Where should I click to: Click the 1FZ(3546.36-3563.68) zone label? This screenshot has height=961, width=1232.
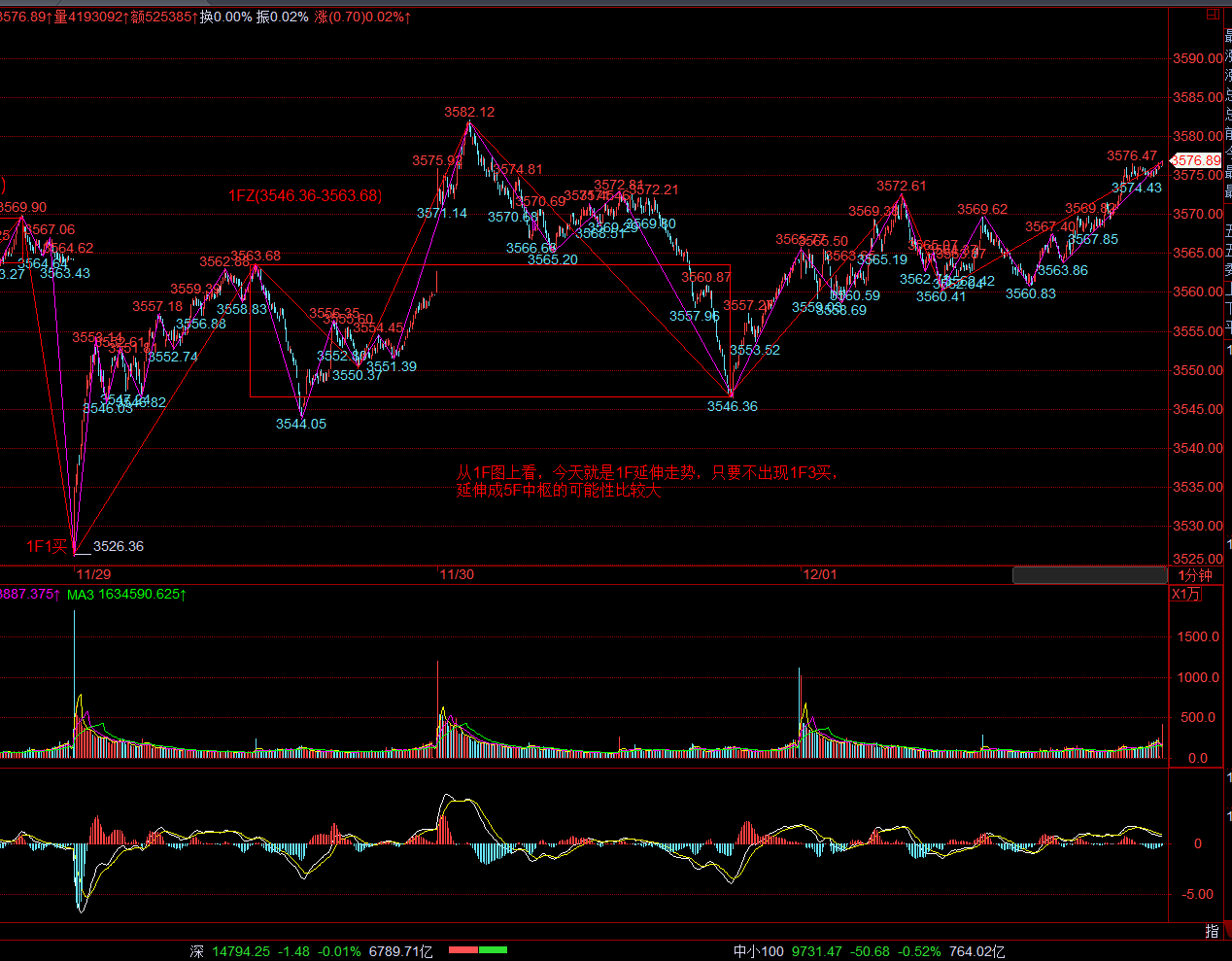pos(305,195)
